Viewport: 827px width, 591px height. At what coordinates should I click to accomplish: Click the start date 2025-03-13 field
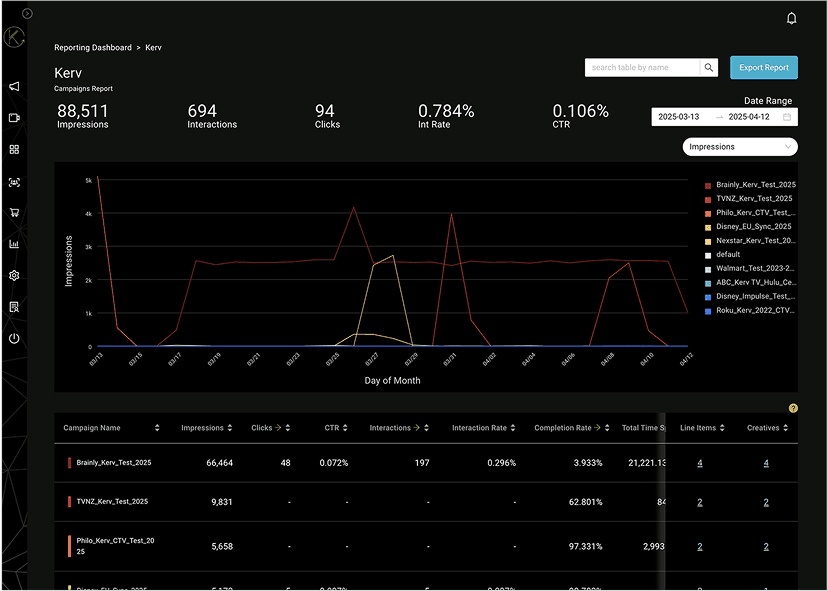coord(679,117)
